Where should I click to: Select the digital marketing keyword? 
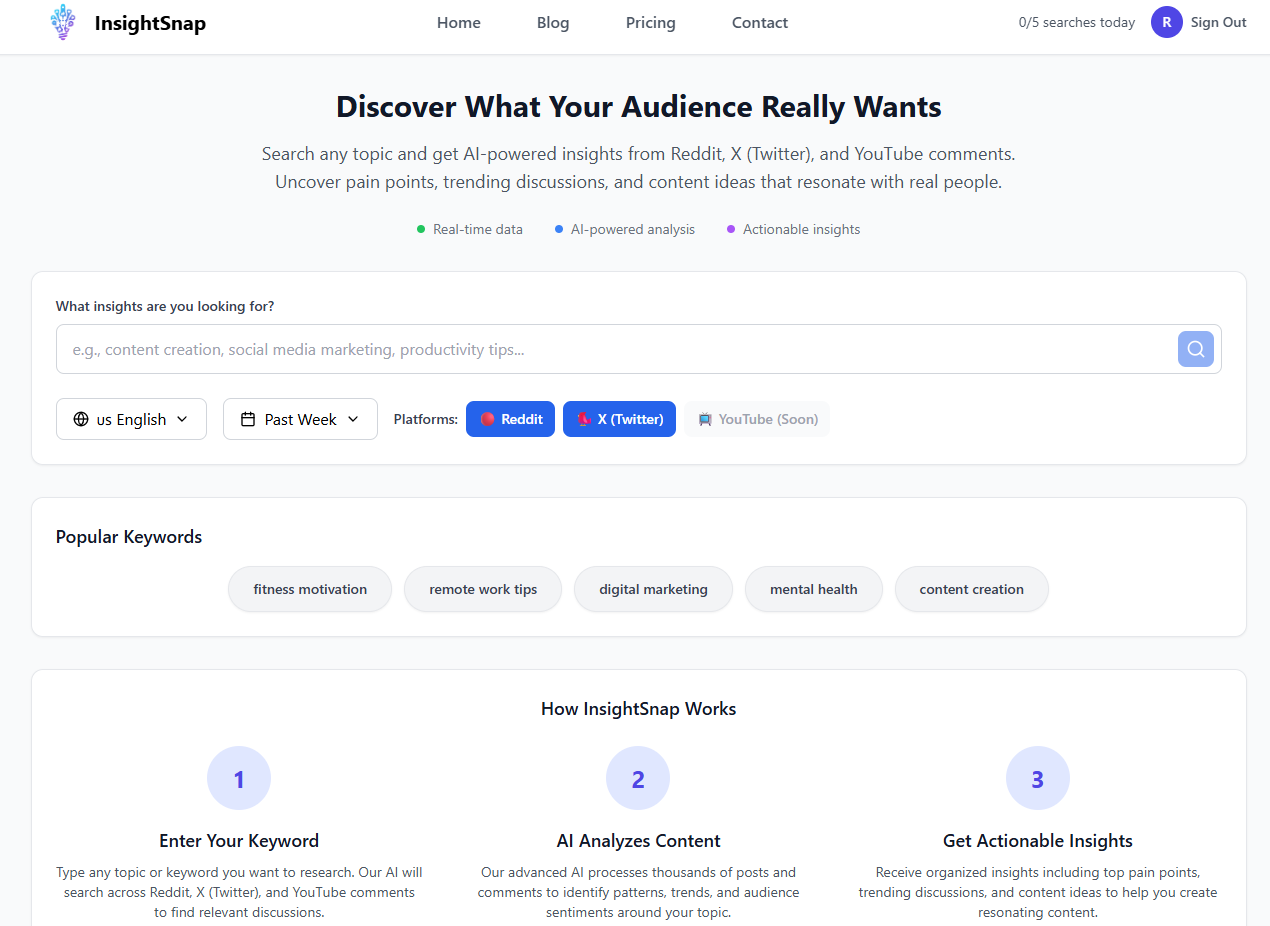653,589
